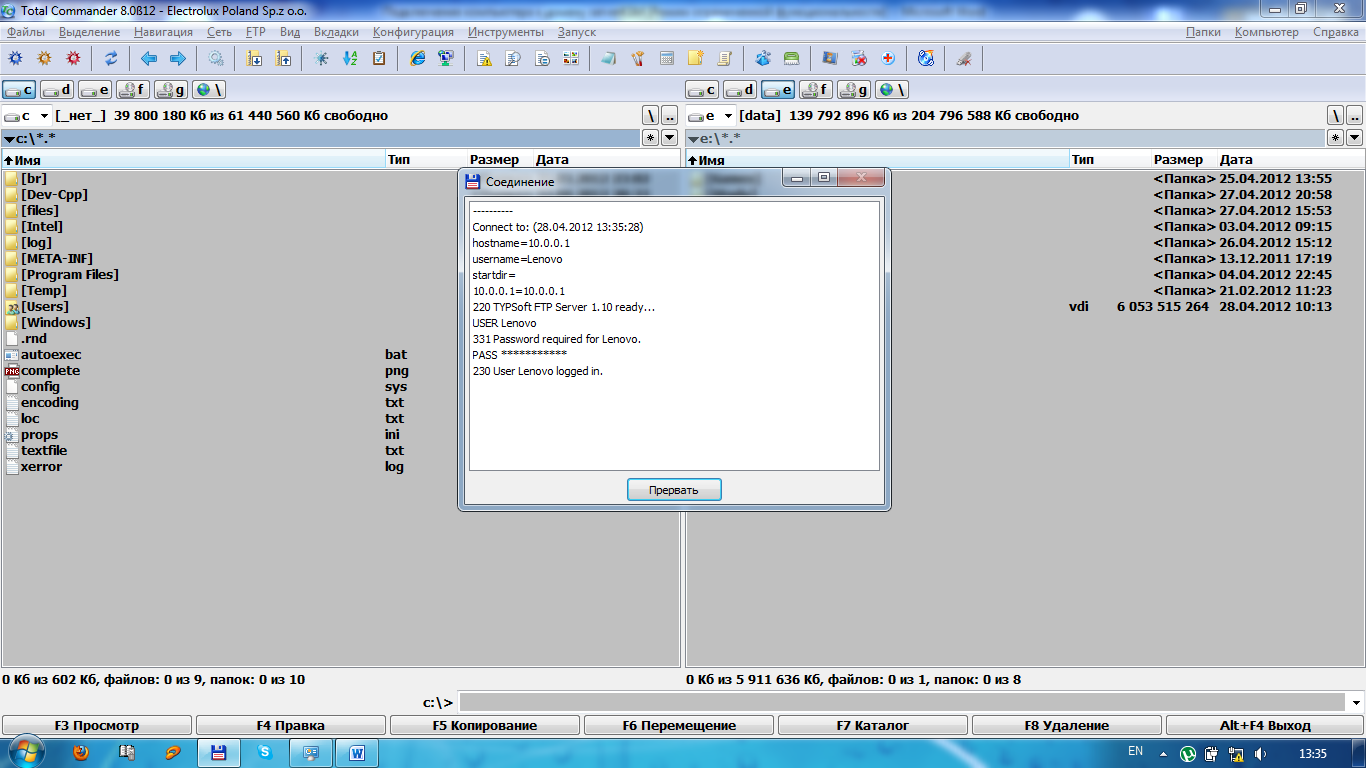Open the Конфигурация menu

coord(413,32)
